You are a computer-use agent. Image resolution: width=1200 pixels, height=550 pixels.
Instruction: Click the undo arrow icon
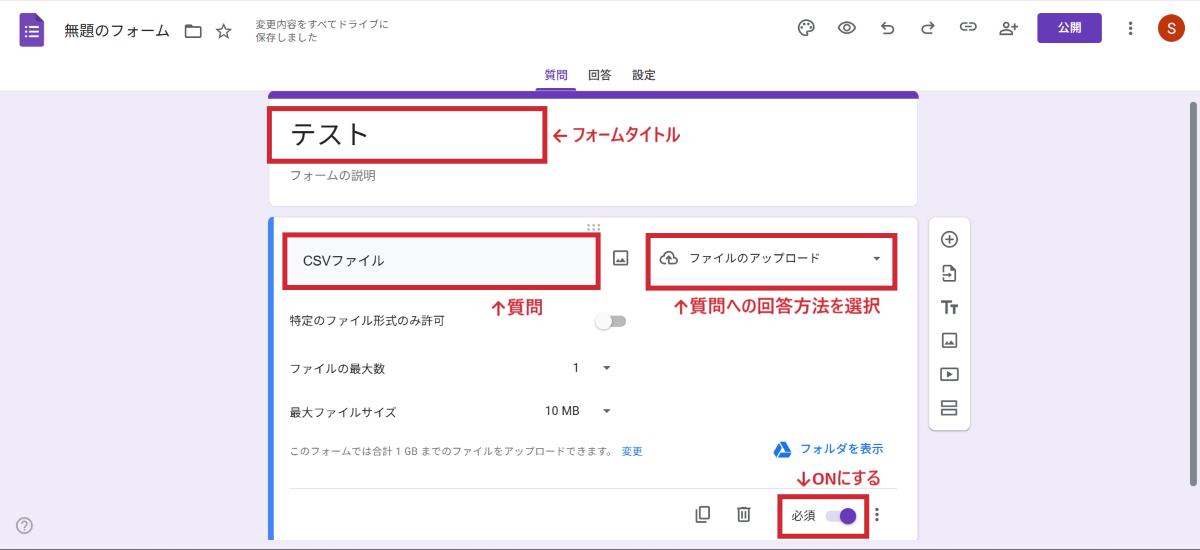click(887, 28)
